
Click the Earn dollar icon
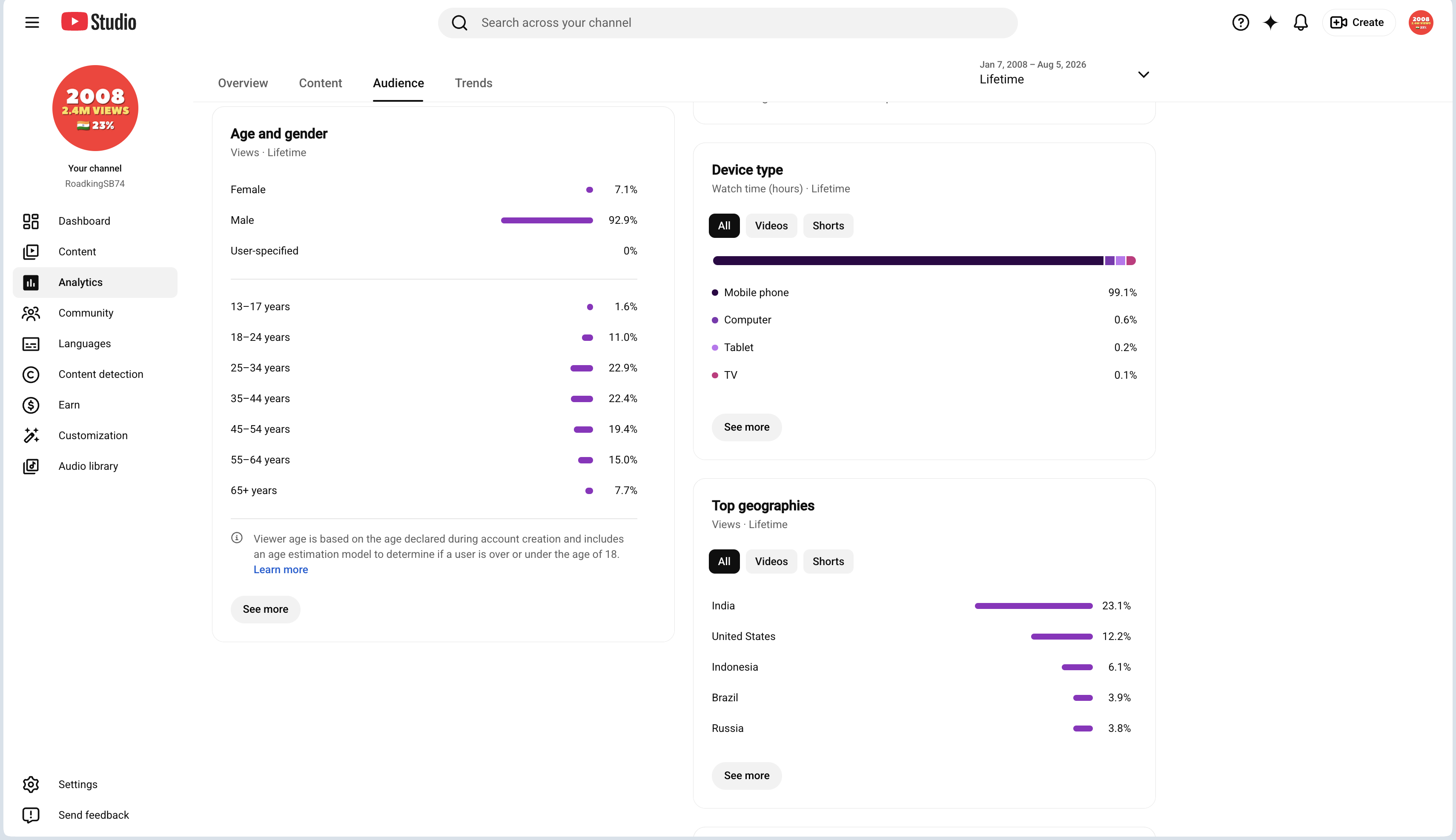pyautogui.click(x=31, y=405)
